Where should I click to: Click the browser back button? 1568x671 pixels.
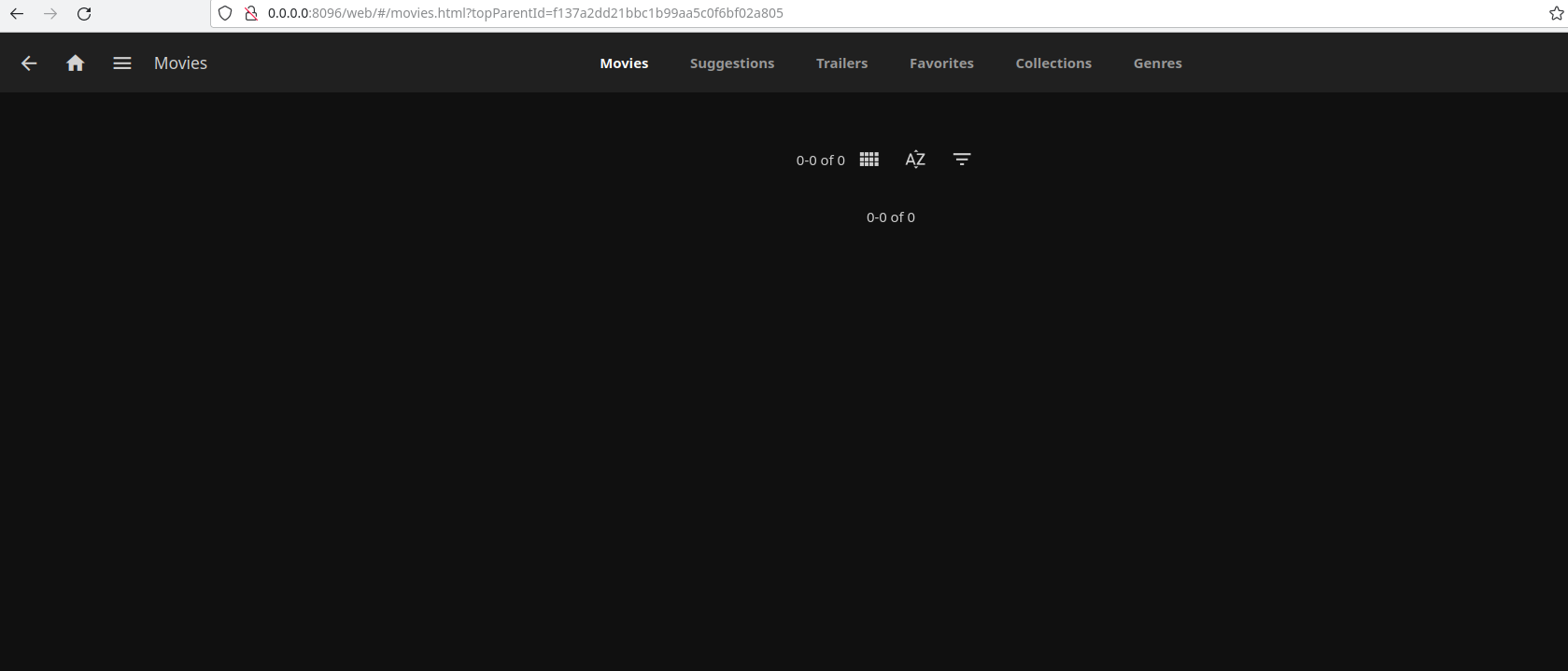(x=17, y=14)
